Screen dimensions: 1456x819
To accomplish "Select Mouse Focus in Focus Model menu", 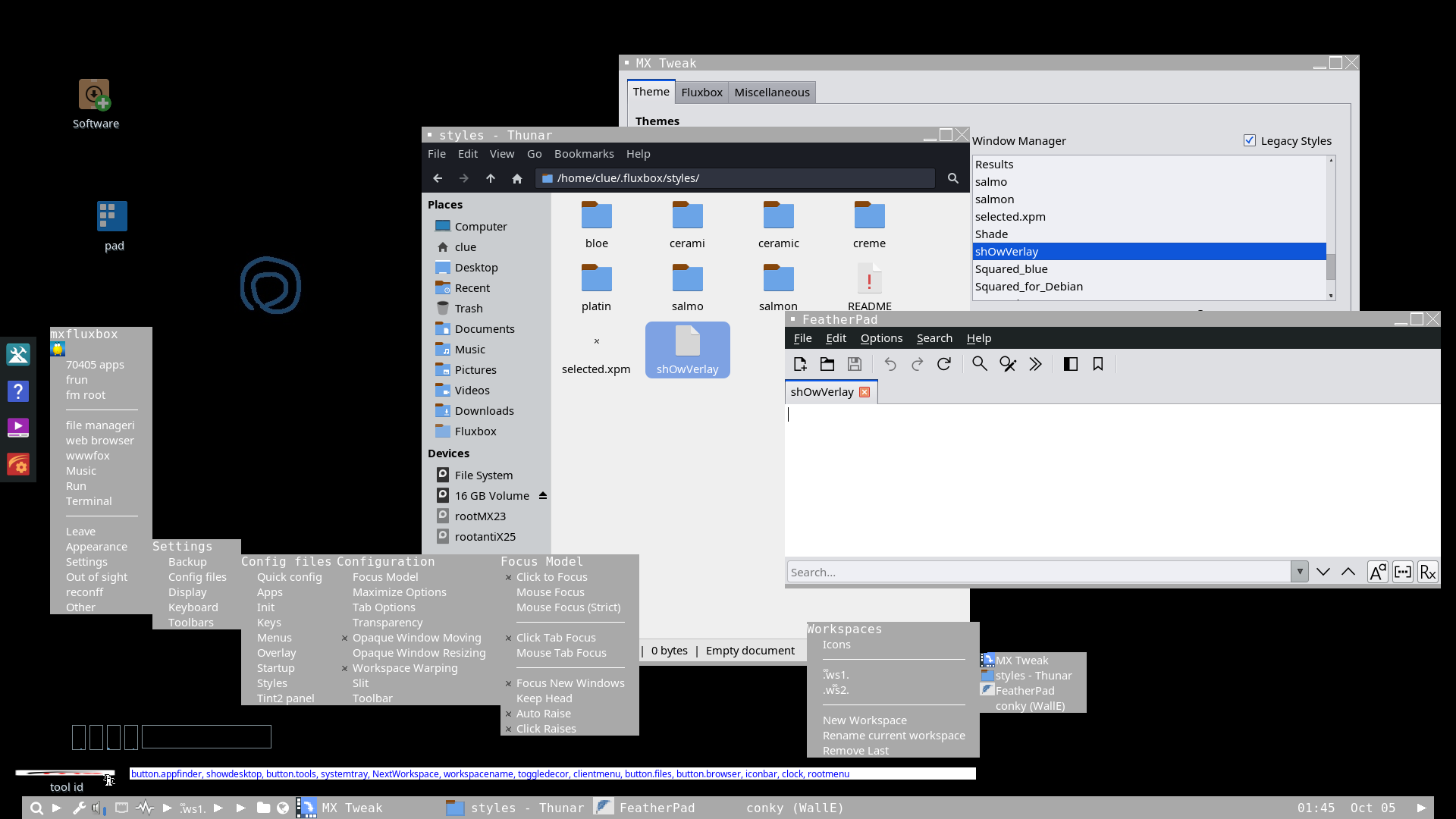I will point(551,592).
